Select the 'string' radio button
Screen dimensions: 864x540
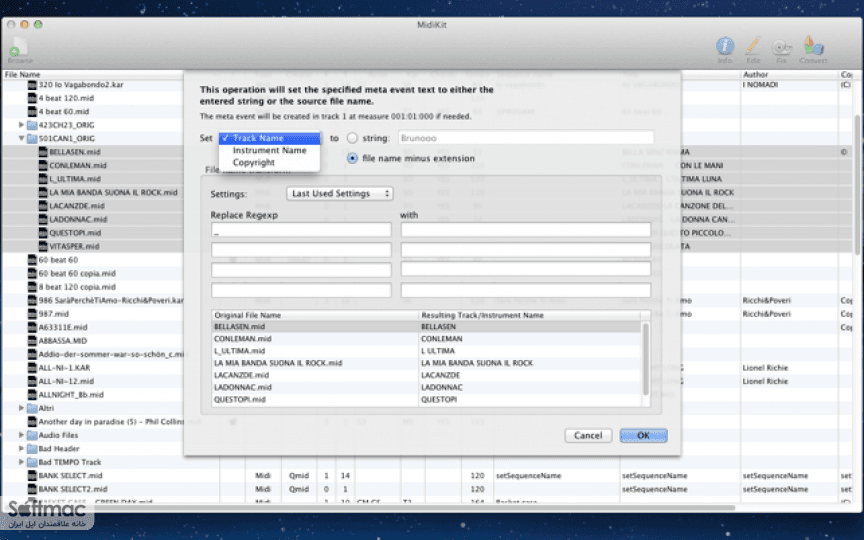point(352,138)
